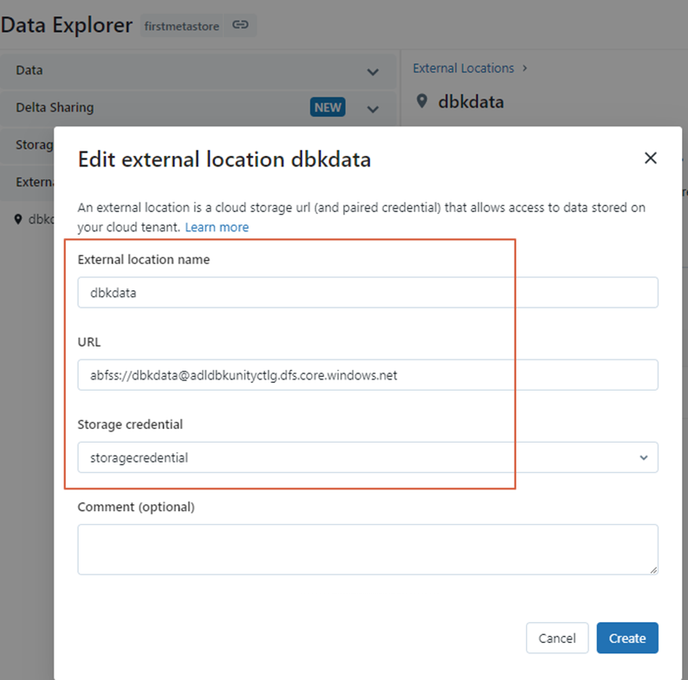Viewport: 688px width, 680px height.
Task: Select the Data menu item in sidebar
Action: (x=198, y=71)
